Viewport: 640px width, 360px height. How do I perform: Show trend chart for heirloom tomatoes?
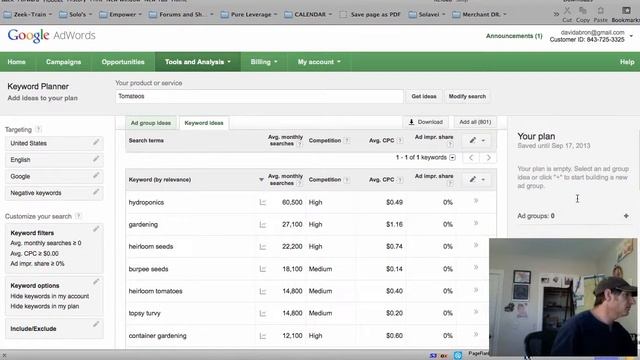262,291
